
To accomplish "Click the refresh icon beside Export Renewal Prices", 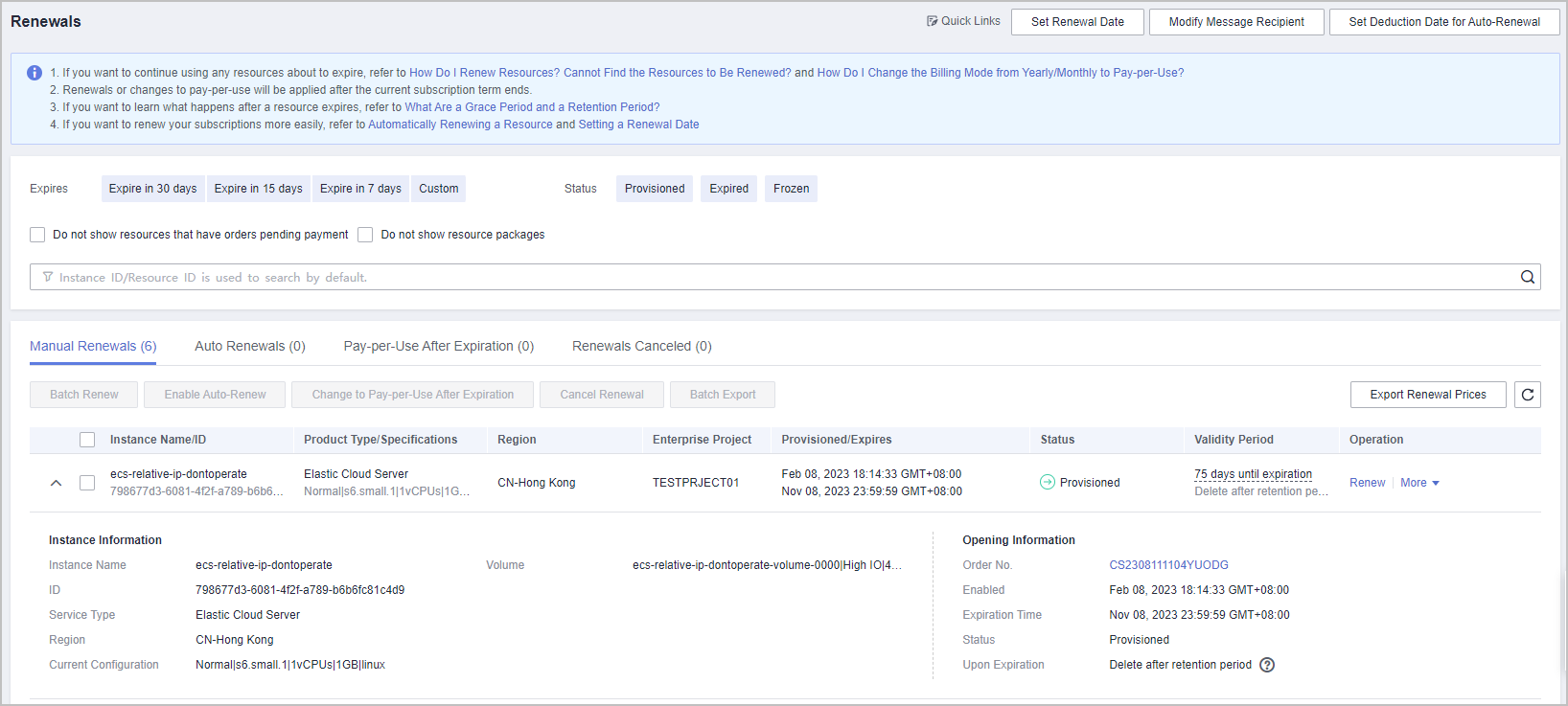I will pyautogui.click(x=1527, y=395).
